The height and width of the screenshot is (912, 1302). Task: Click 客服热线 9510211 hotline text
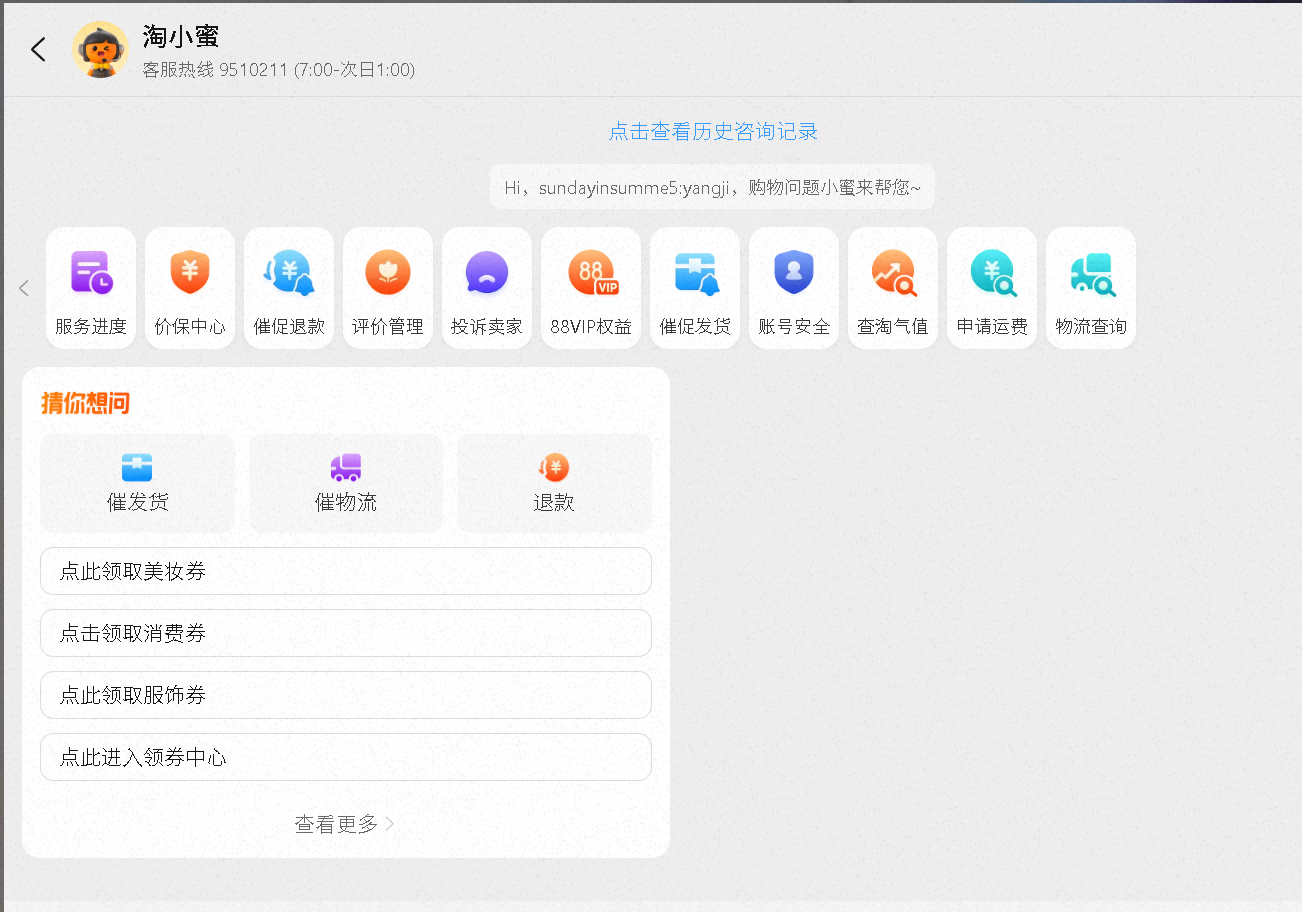pos(279,70)
